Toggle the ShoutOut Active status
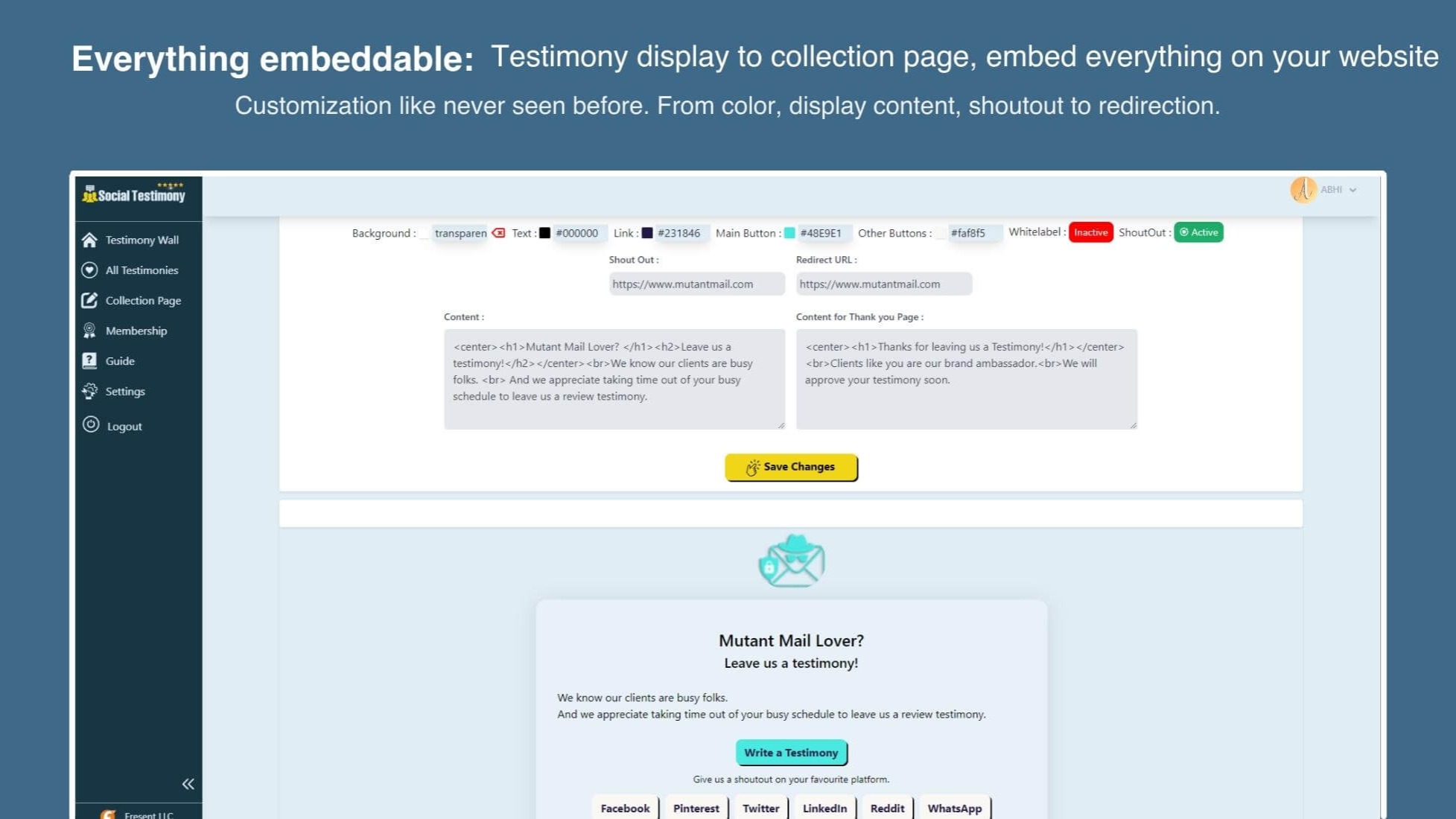Screen dimensions: 1456x819 click(1198, 231)
